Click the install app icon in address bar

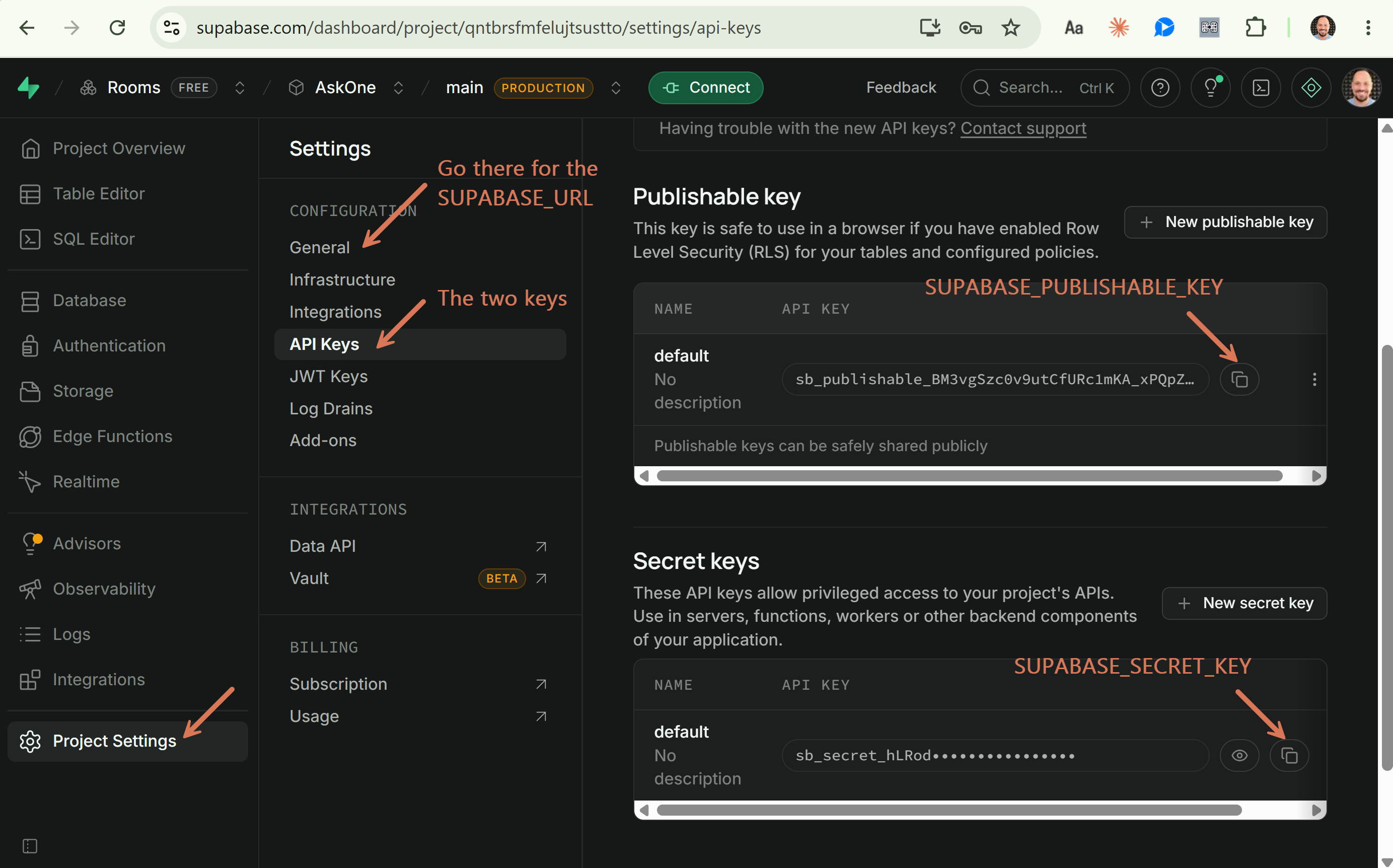pos(929,28)
